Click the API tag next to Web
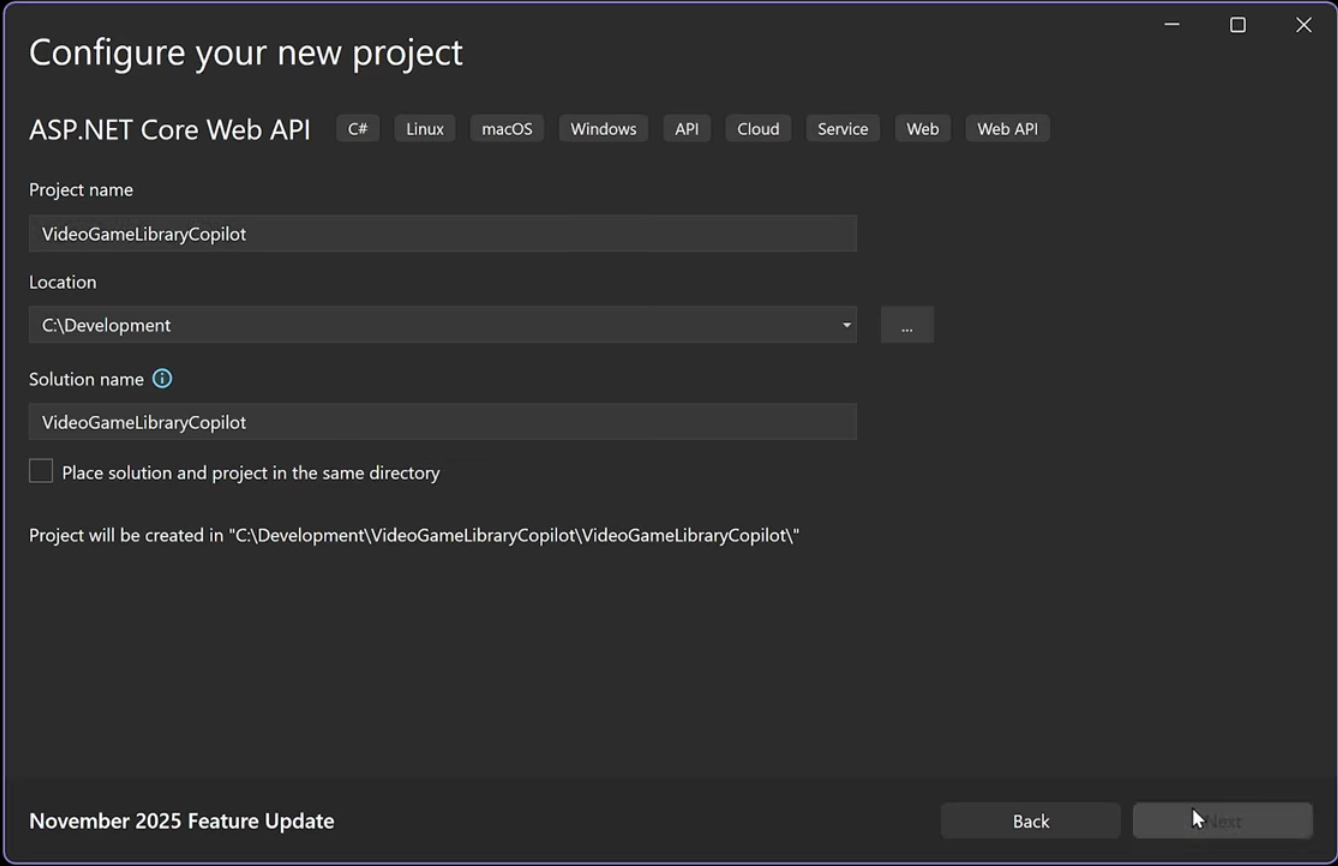 click(686, 128)
